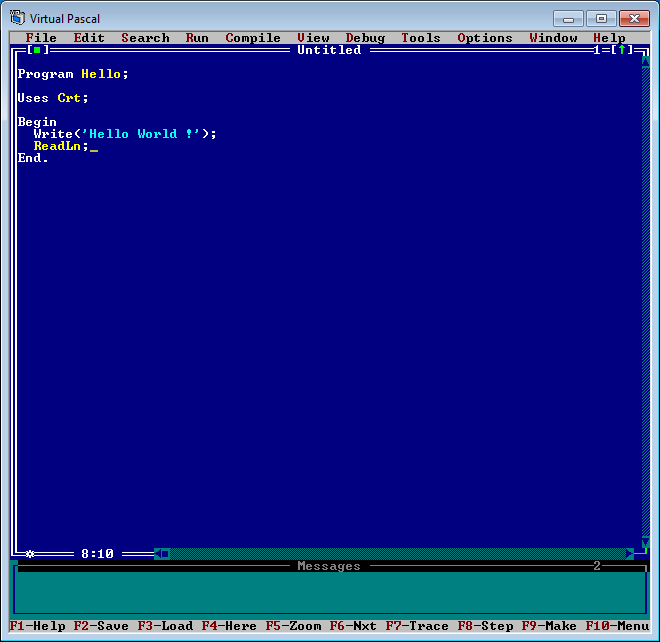Click the editor window close box icon
660x642 pixels.
pos(37,50)
